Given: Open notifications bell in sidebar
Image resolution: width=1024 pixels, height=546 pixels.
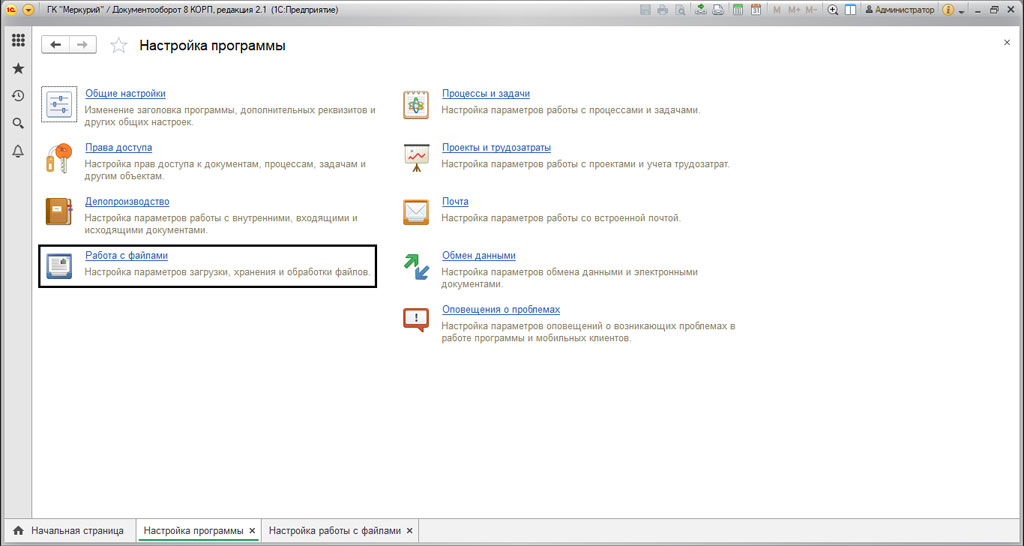Looking at the screenshot, I should (18, 151).
